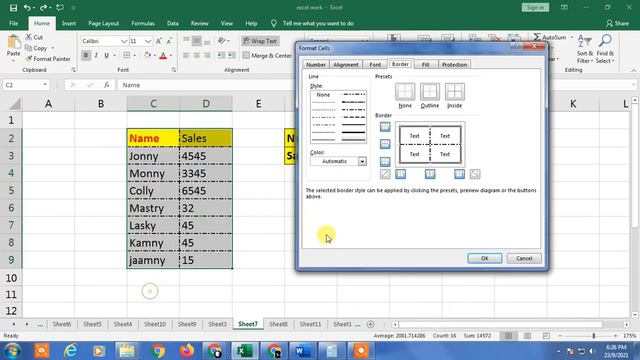Click the Share button

[618, 23]
